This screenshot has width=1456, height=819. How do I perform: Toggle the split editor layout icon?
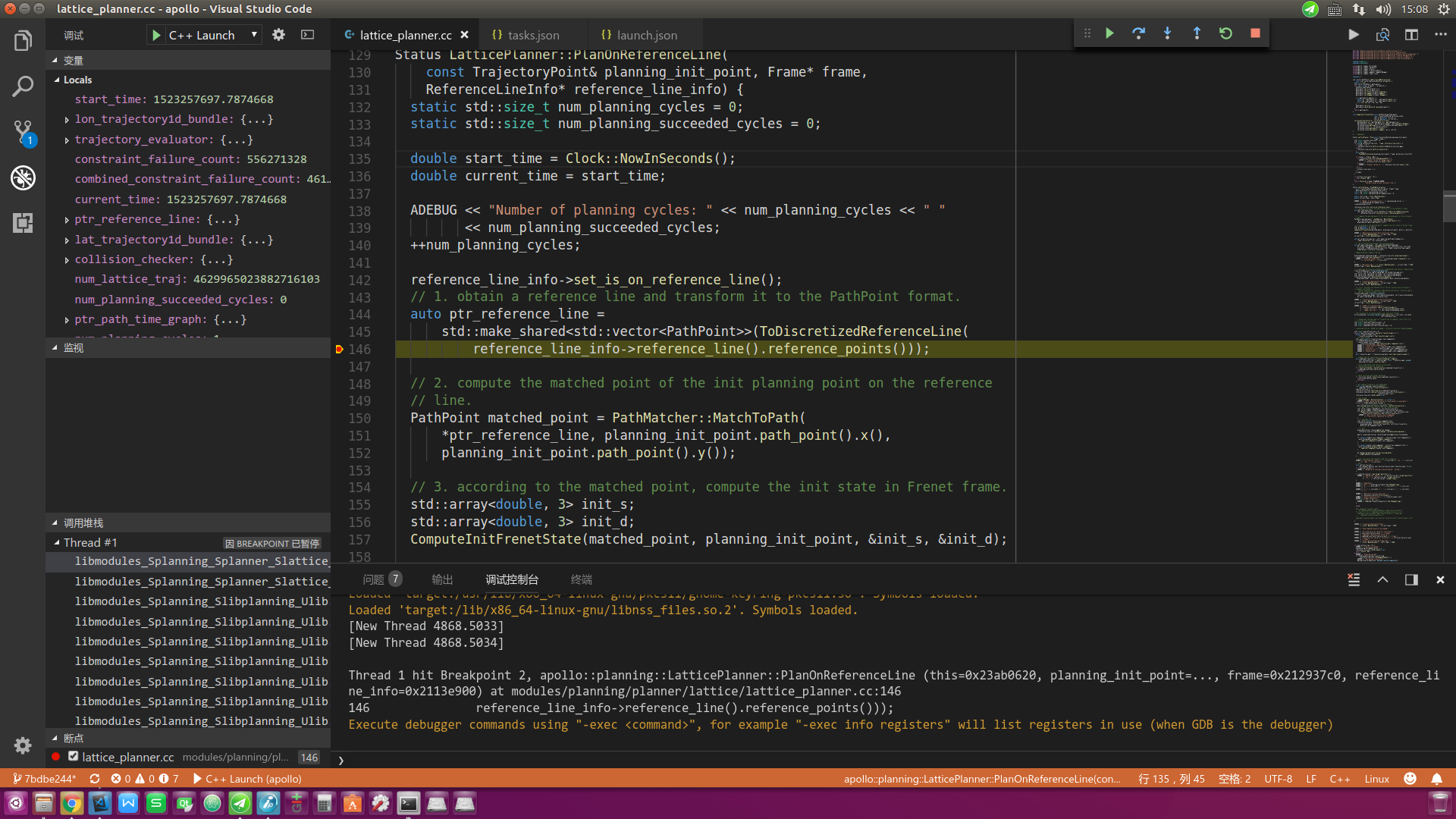[x=1411, y=35]
